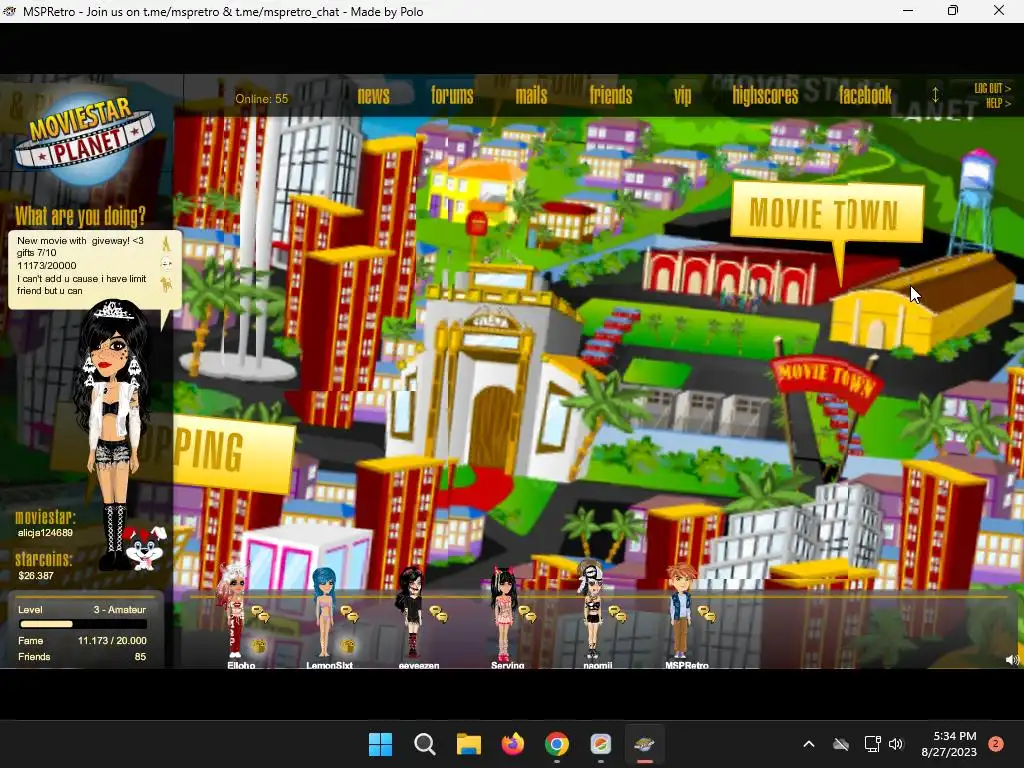Image resolution: width=1024 pixels, height=768 pixels.
Task: Click the HELP link
Action: coord(998,103)
